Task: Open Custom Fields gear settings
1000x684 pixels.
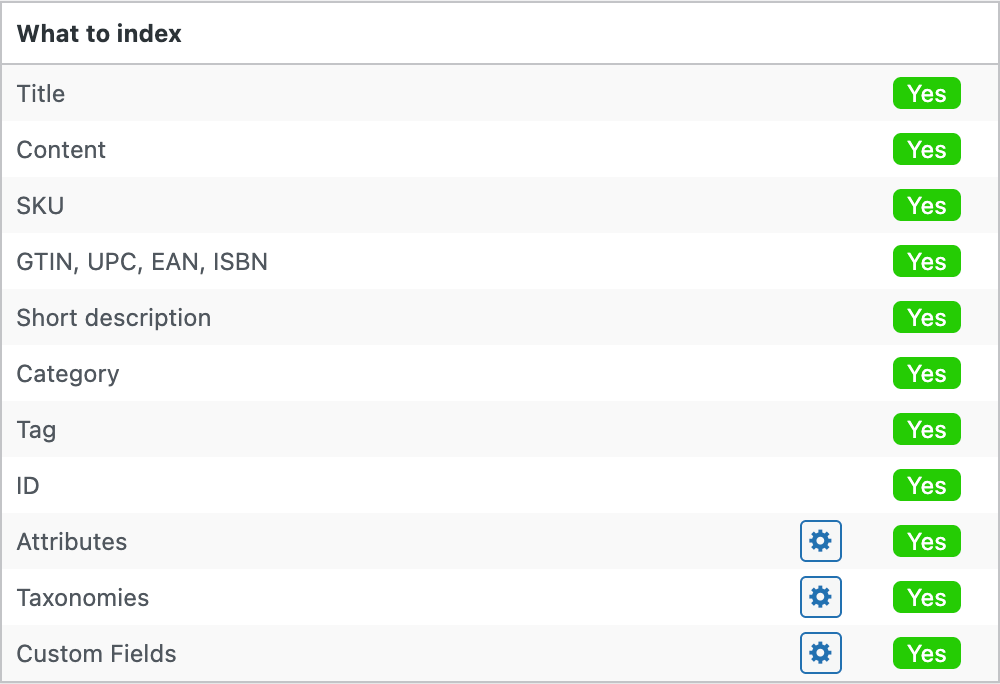Action: tap(820, 654)
